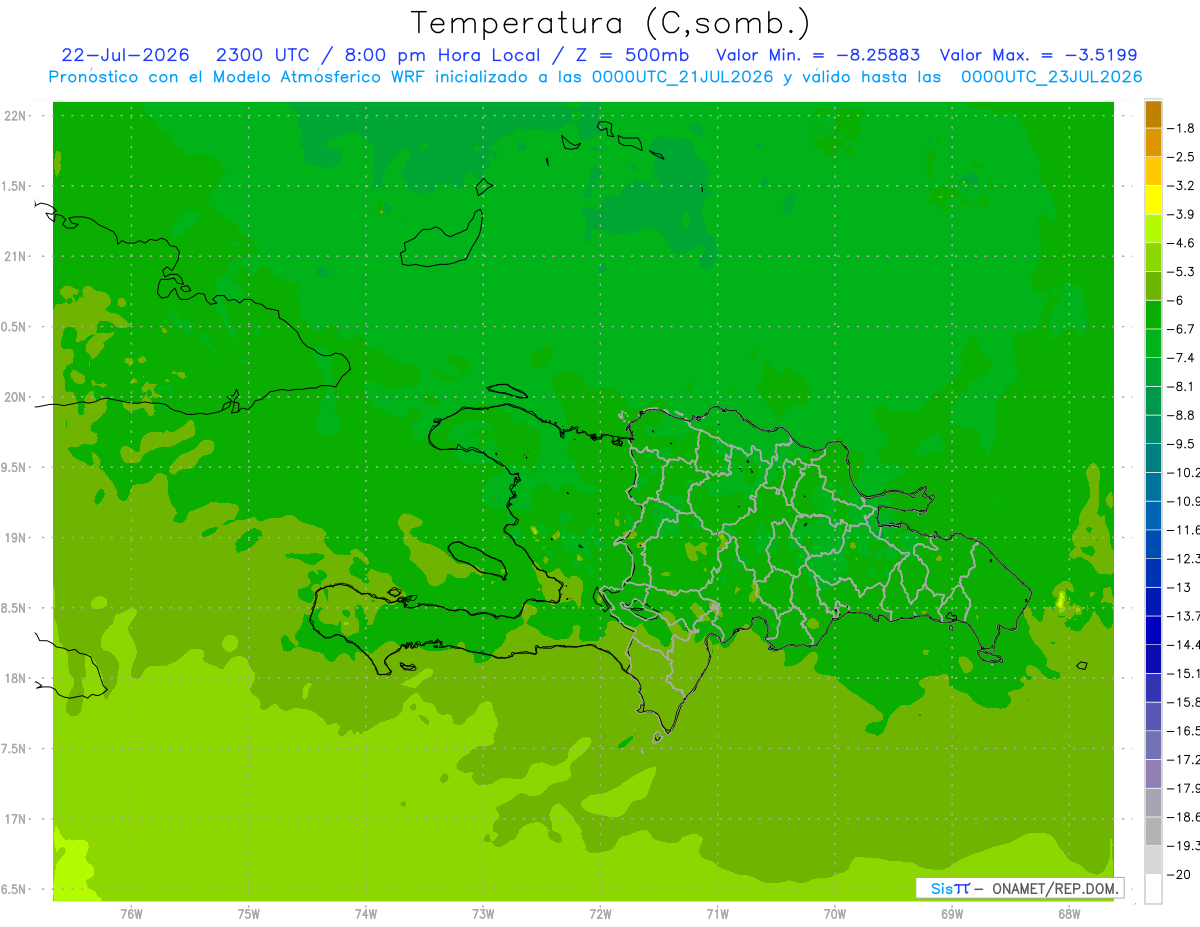Click the '70W' longitude label

point(835,914)
